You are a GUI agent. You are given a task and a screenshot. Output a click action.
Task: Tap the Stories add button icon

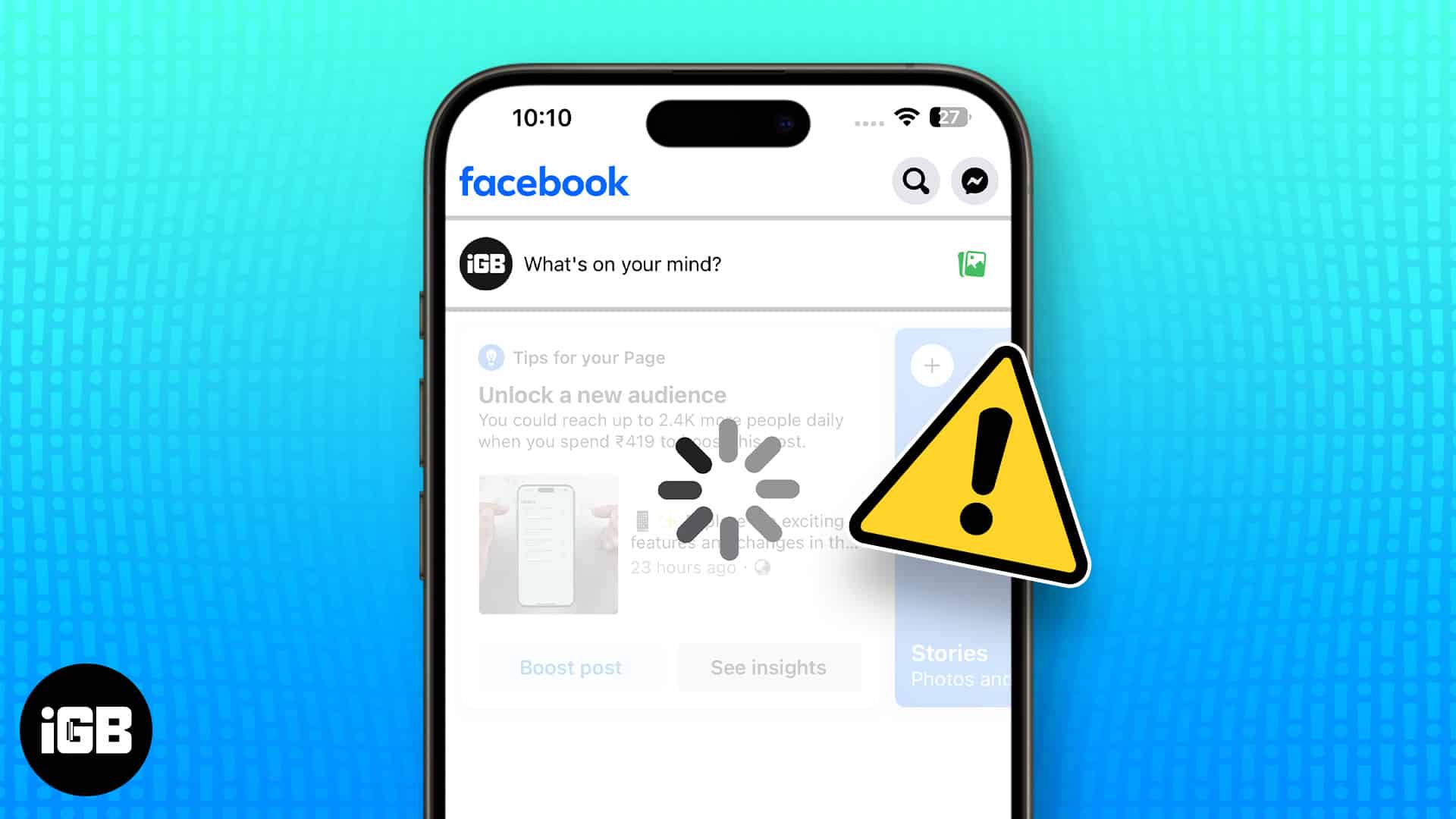coord(930,365)
